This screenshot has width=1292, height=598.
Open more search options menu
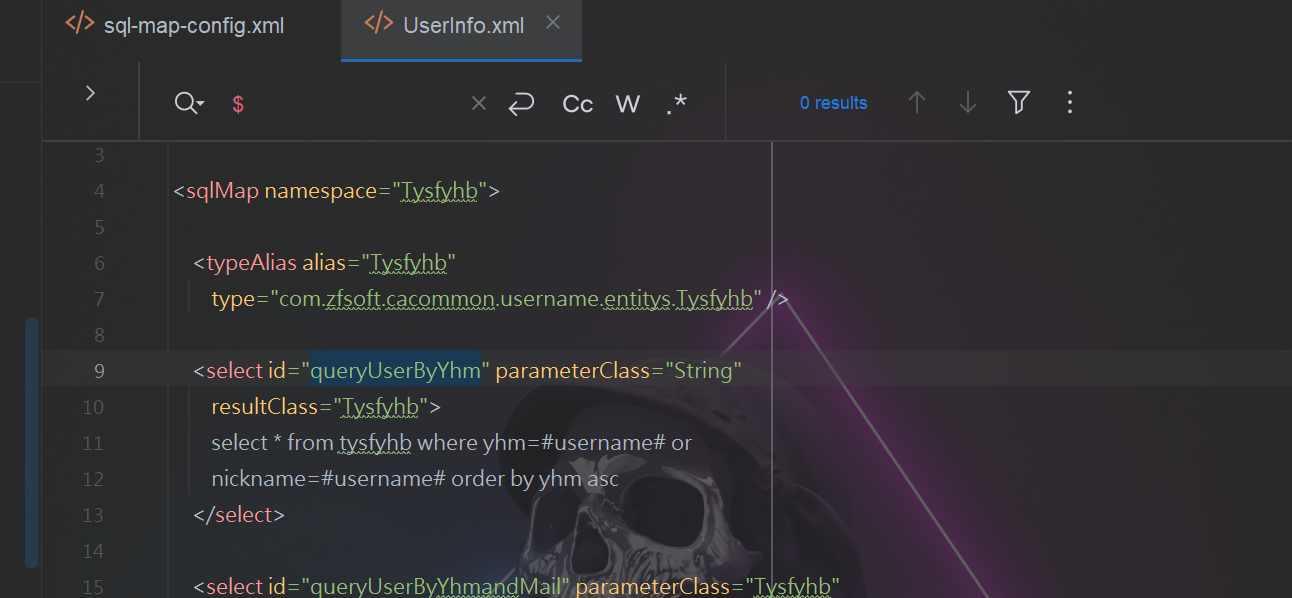click(1069, 103)
